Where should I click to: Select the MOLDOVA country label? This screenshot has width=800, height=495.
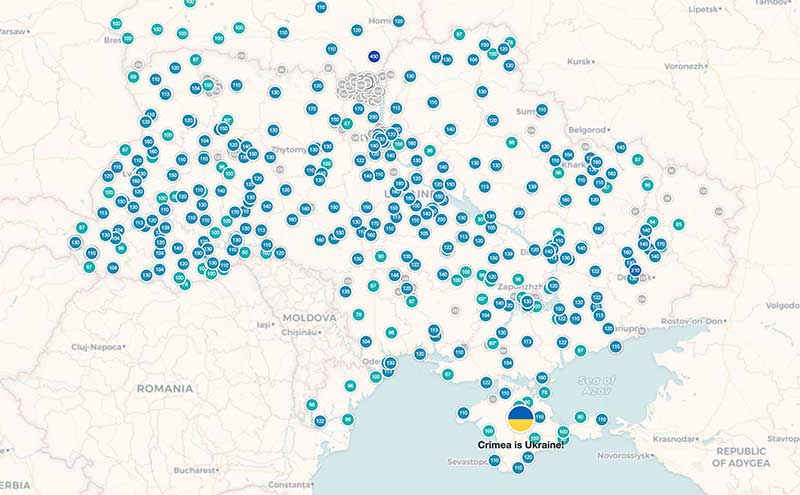[310, 317]
